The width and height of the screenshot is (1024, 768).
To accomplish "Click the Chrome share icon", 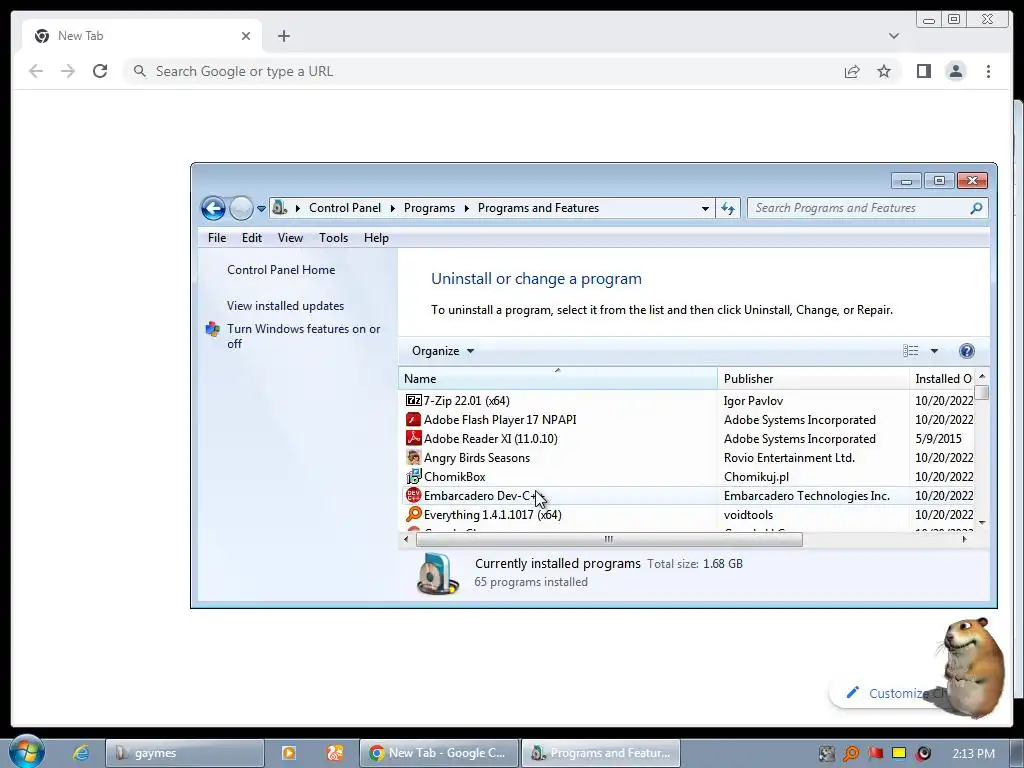I will [x=852, y=71].
